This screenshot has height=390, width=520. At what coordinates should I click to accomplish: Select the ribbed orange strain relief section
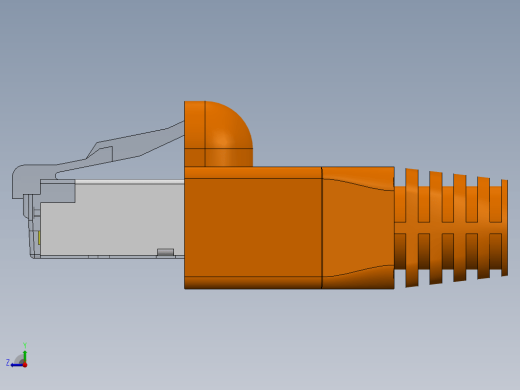pyautogui.click(x=451, y=228)
